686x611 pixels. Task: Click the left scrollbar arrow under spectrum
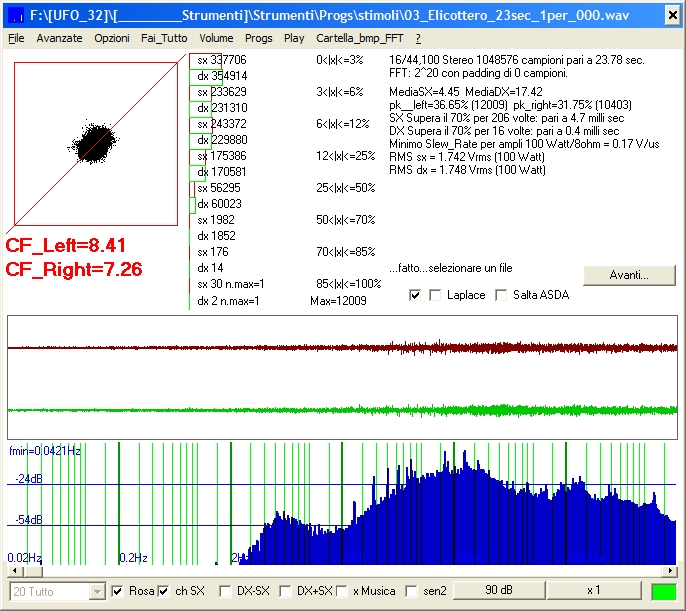pos(15,571)
